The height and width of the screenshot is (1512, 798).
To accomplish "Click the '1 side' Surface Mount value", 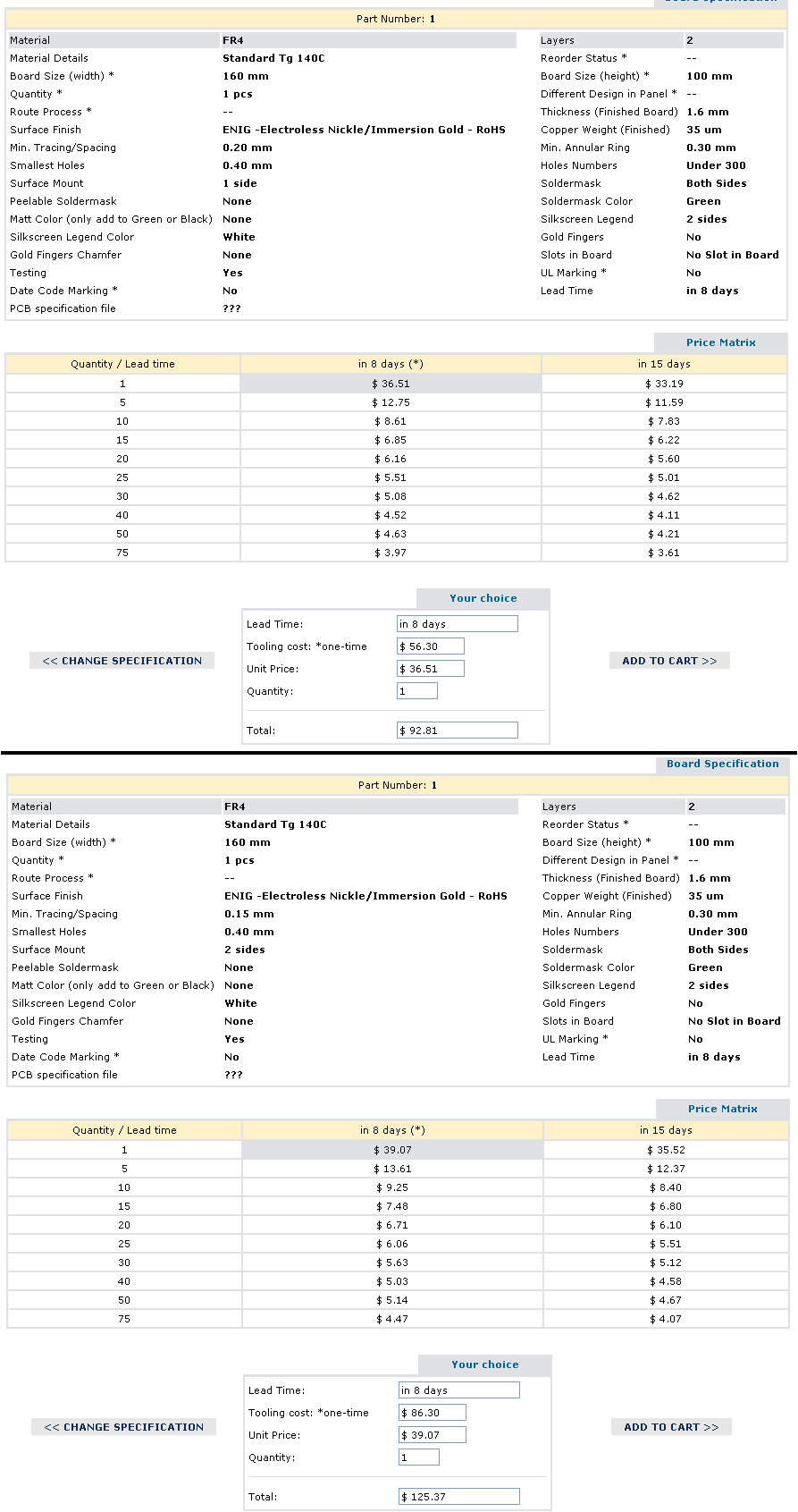I will (x=239, y=183).
